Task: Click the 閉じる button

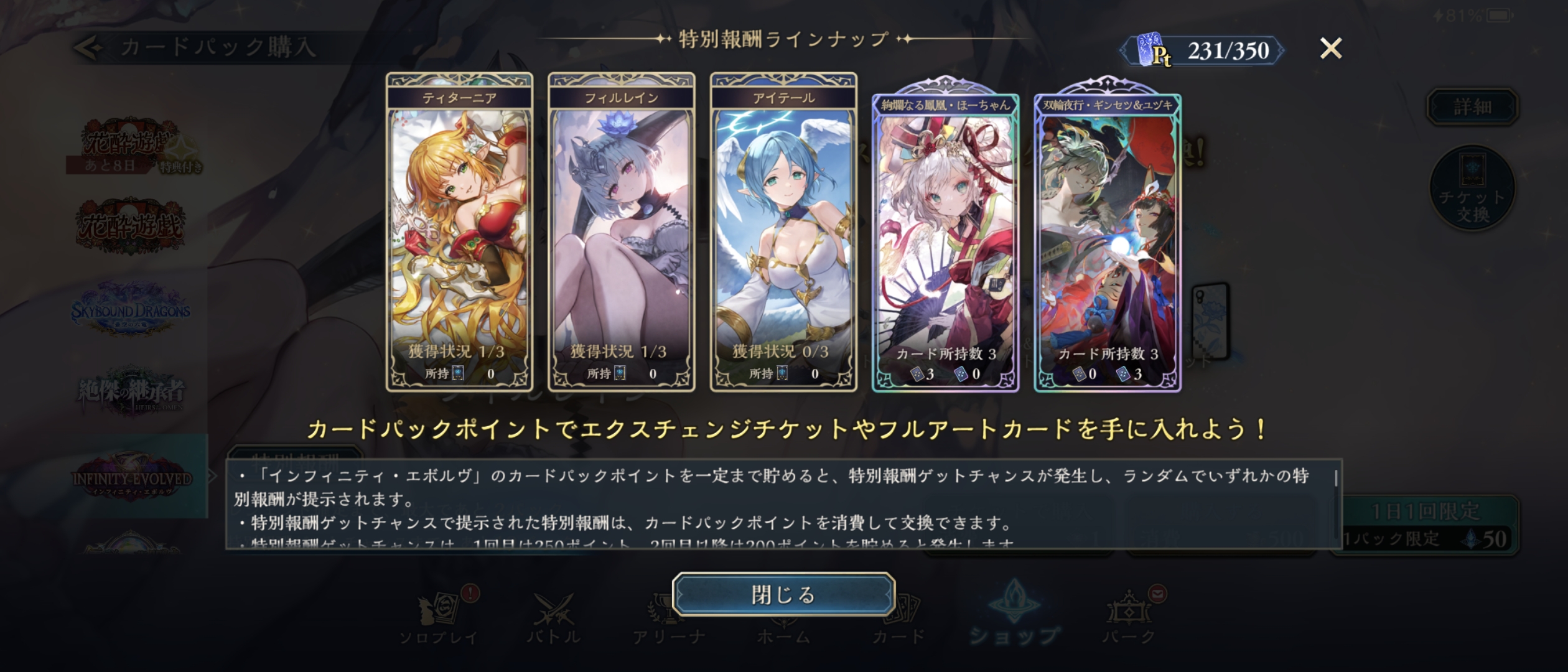Action: pos(783,595)
